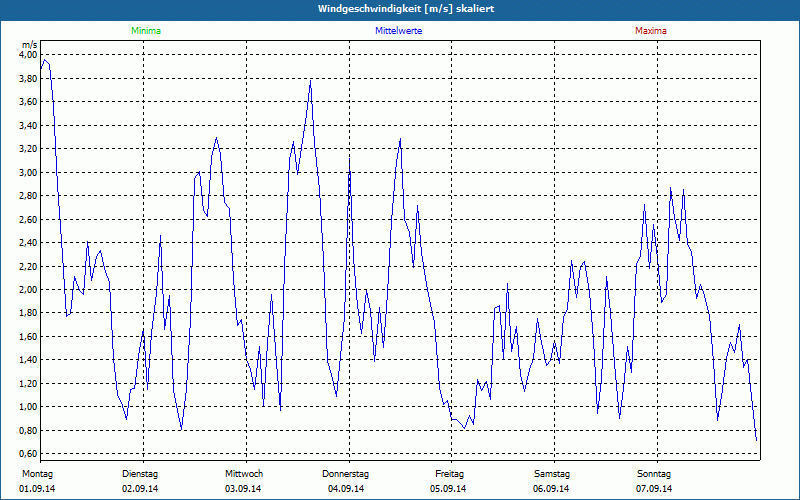The width and height of the screenshot is (800, 500).
Task: Click the 0,80 y-axis value
Action: (29, 431)
